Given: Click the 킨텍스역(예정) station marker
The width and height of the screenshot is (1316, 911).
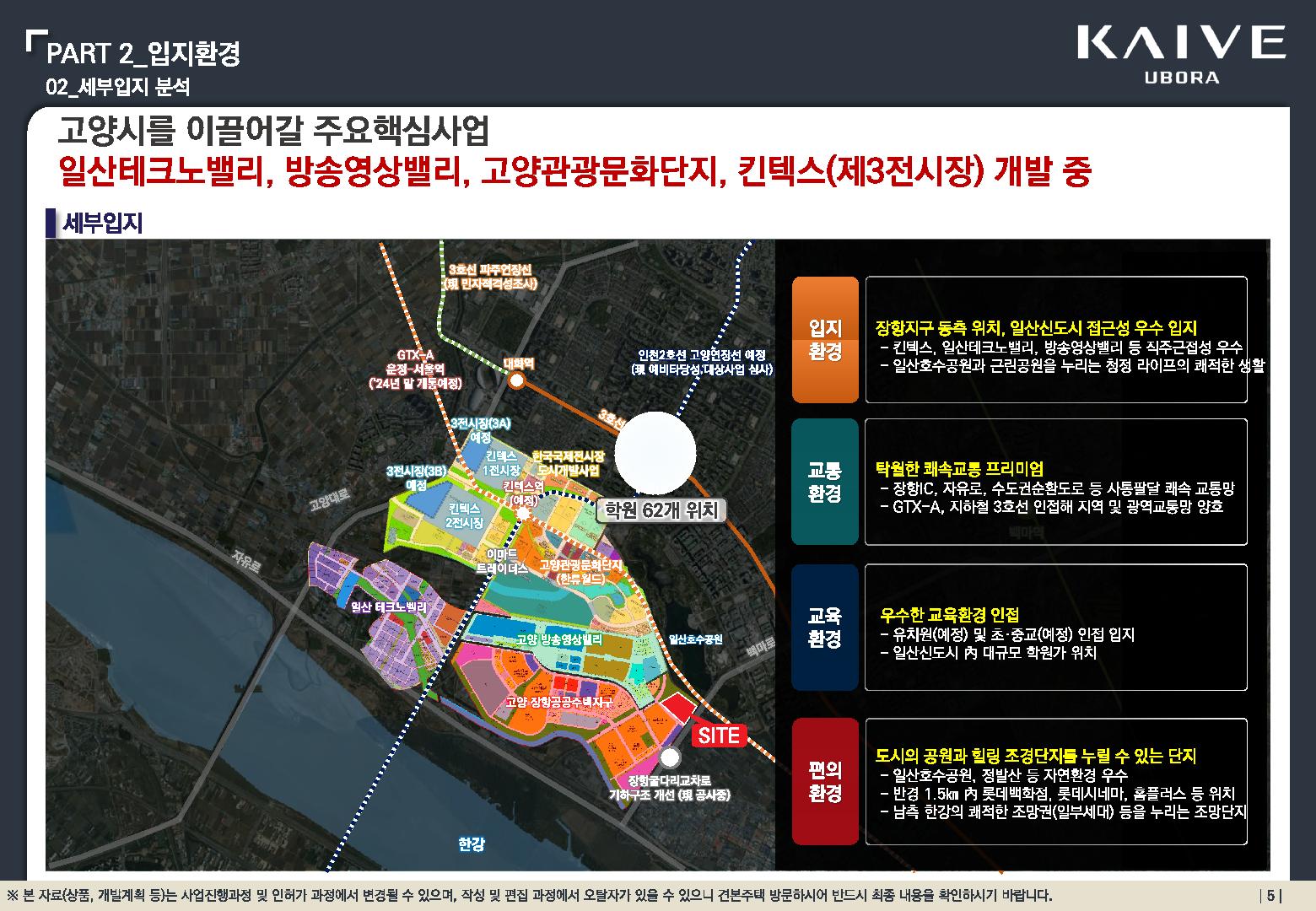Looking at the screenshot, I should tap(523, 513).
